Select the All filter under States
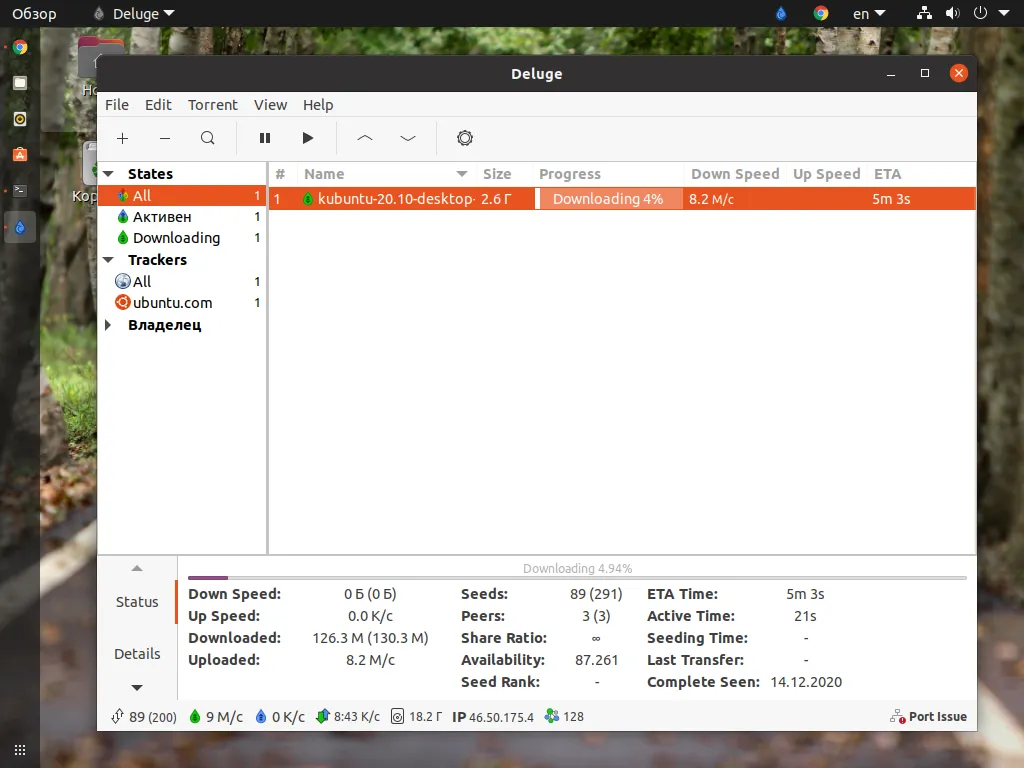The image size is (1024, 768). pos(182,195)
